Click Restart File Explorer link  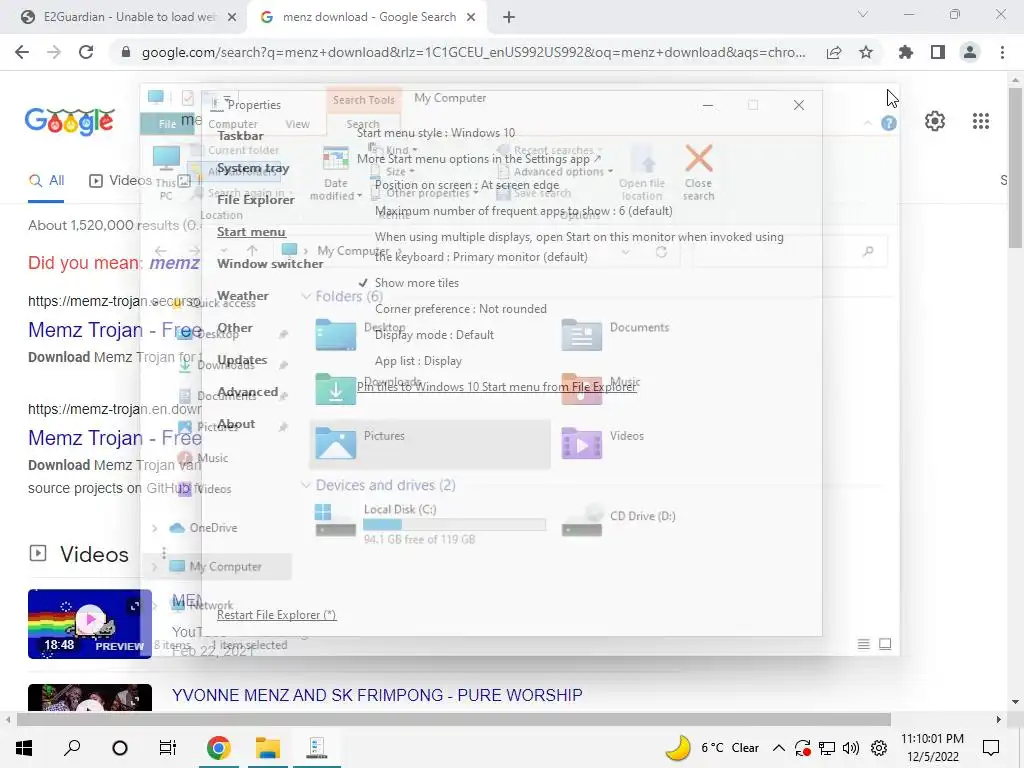[276, 615]
